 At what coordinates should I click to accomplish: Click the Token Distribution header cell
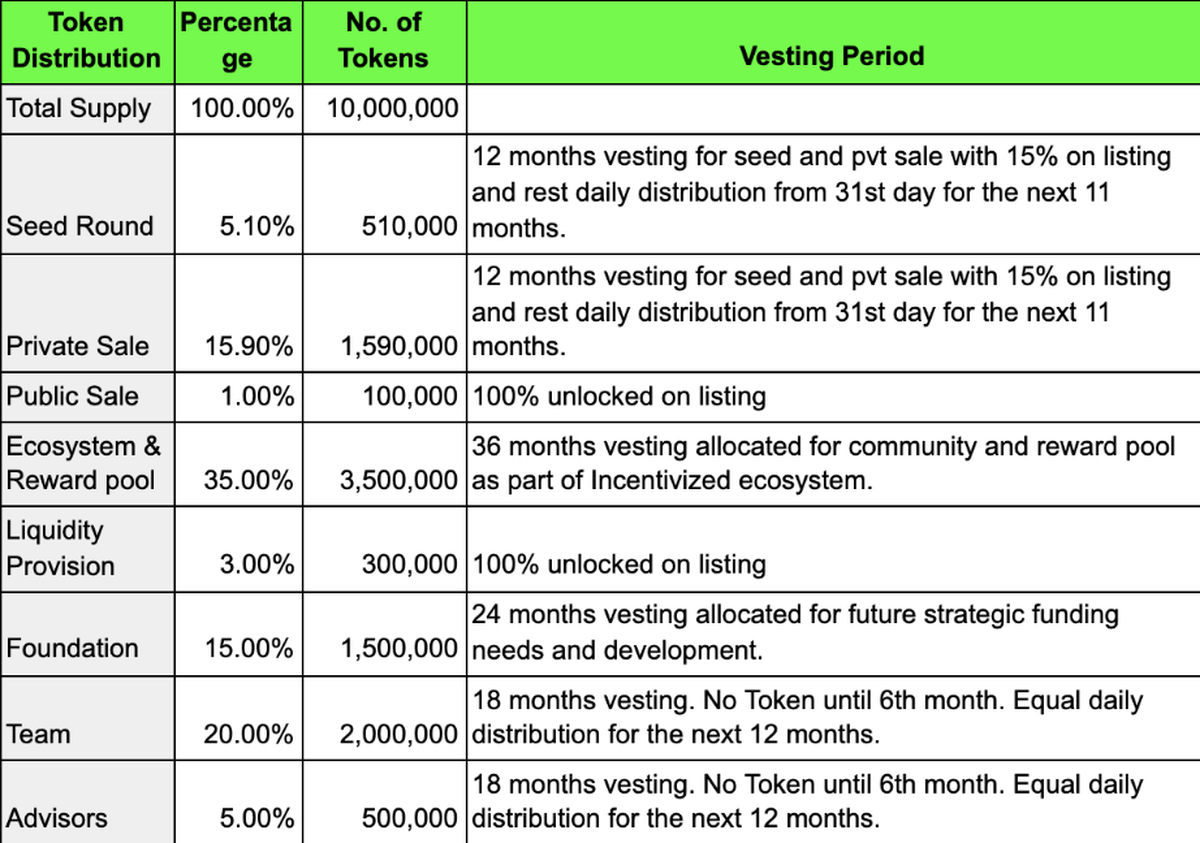click(x=86, y=40)
